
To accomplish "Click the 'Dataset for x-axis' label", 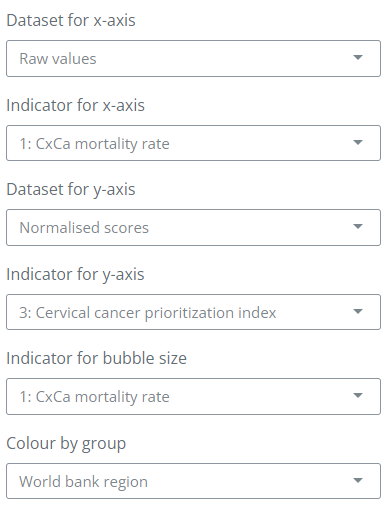I will (x=71, y=20).
